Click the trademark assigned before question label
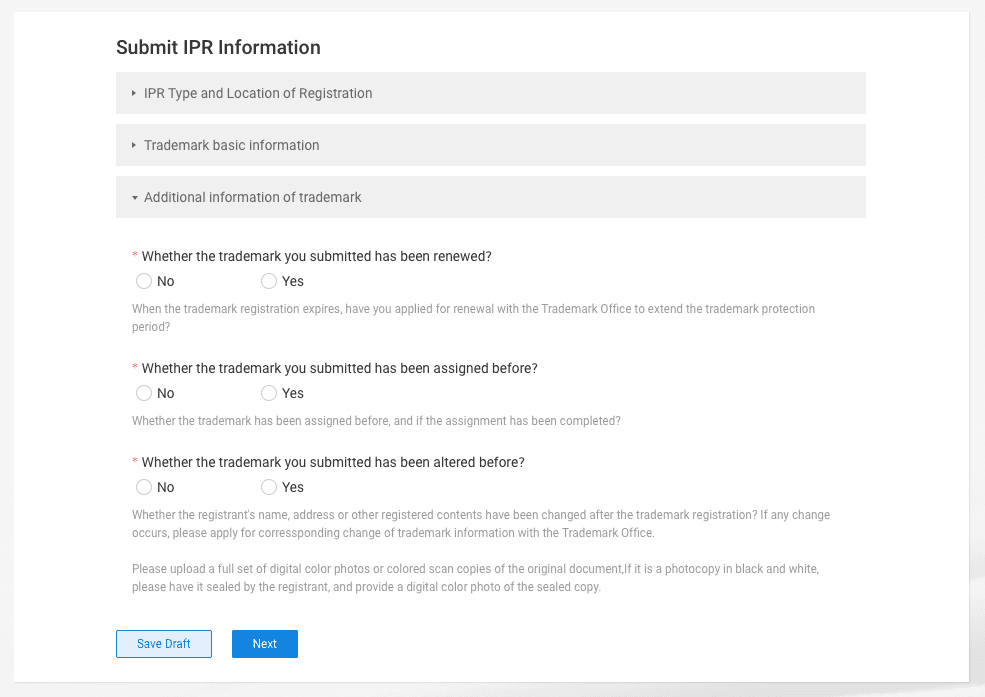This screenshot has height=697, width=985. click(339, 368)
